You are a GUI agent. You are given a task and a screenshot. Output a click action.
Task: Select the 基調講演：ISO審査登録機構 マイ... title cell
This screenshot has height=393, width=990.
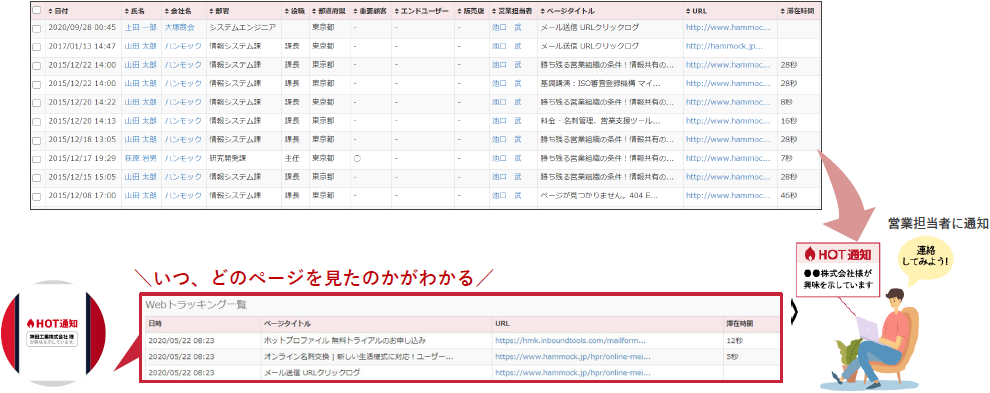click(600, 83)
